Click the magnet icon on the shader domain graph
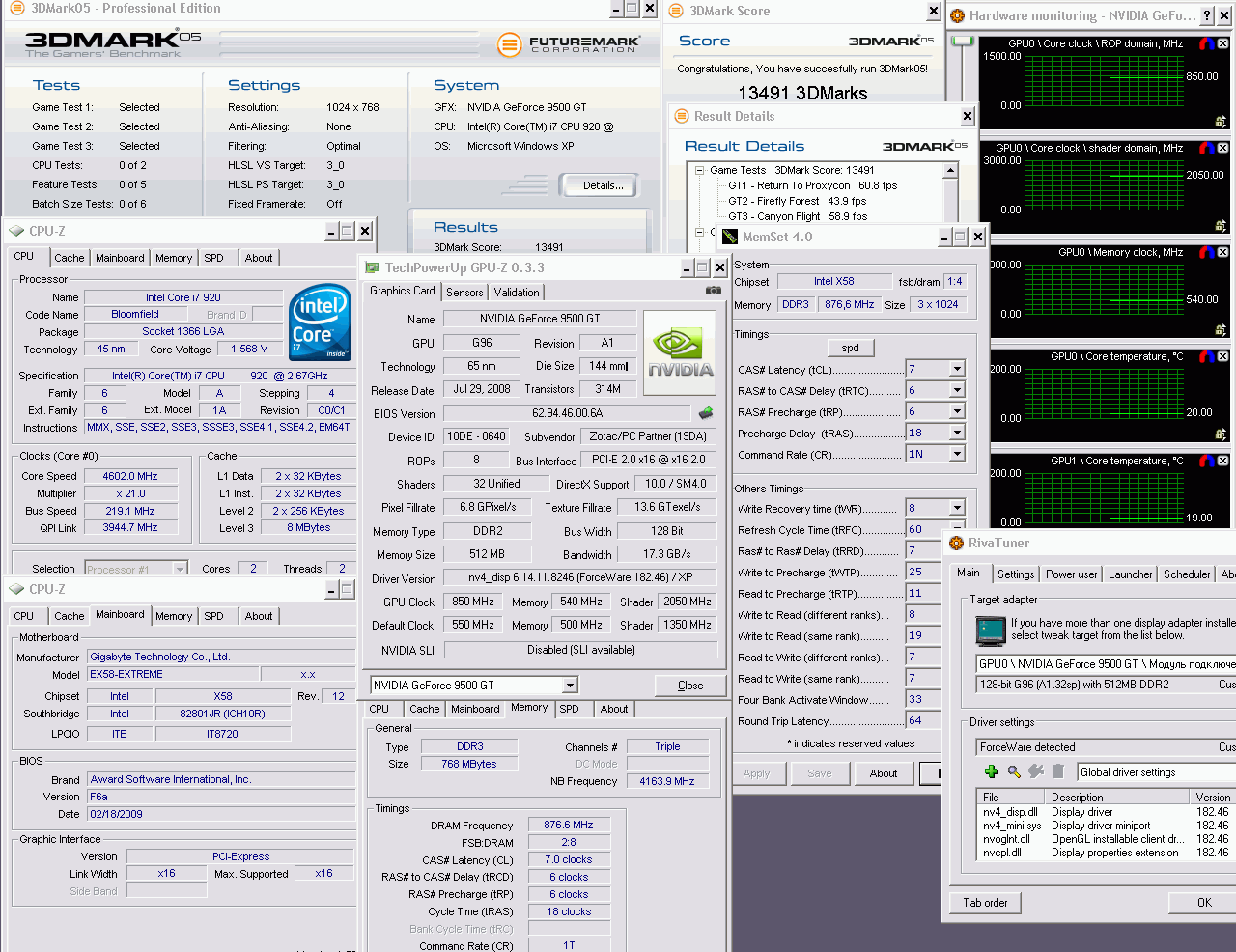This screenshot has height=952, width=1236. [x=1207, y=148]
